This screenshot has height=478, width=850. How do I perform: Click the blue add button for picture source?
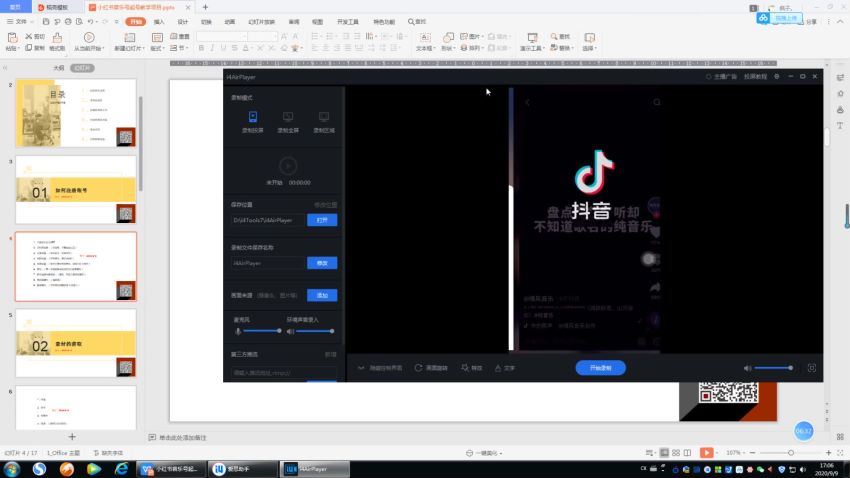(x=322, y=295)
